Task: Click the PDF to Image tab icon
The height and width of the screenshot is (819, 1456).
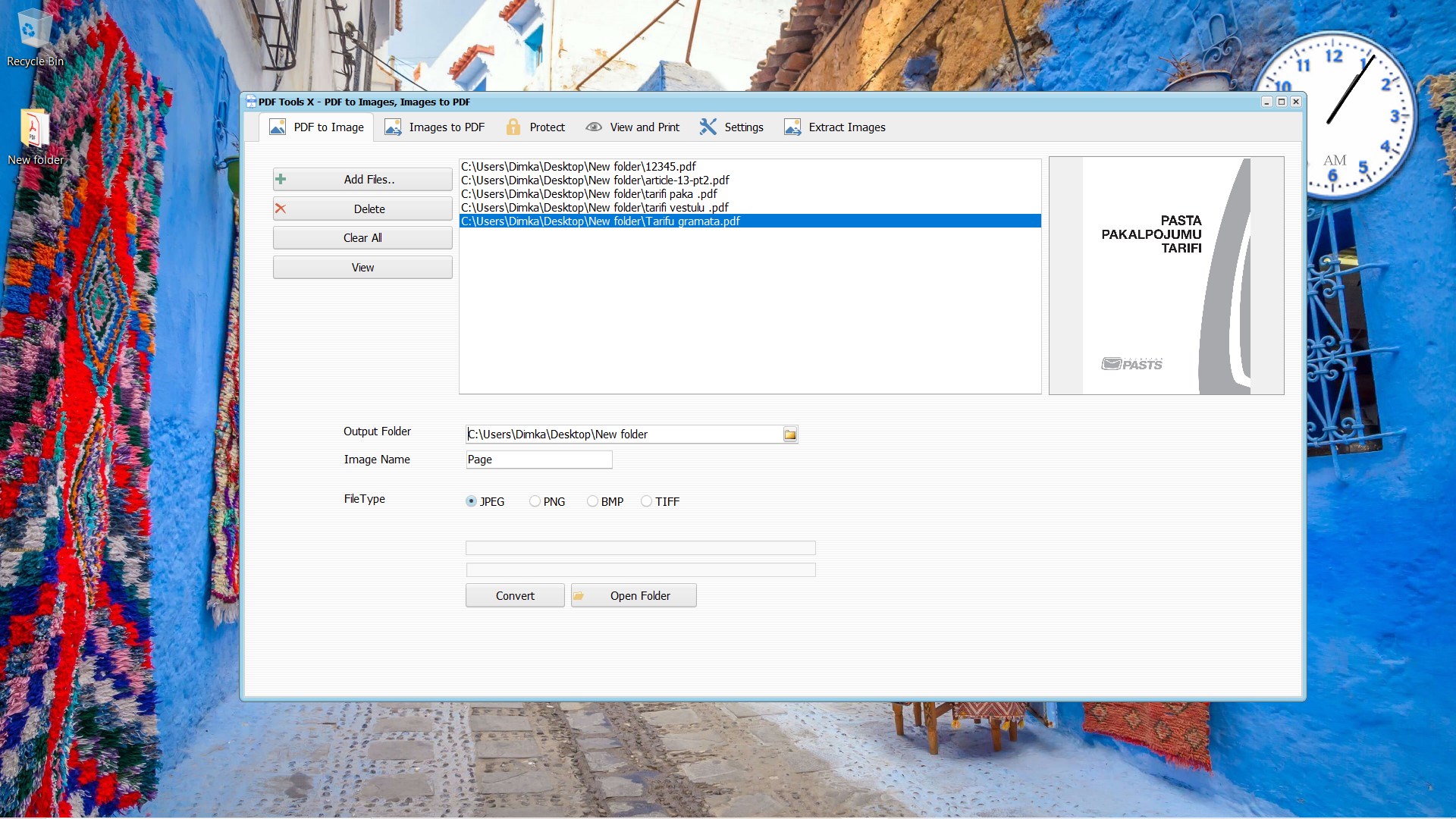Action: click(278, 127)
